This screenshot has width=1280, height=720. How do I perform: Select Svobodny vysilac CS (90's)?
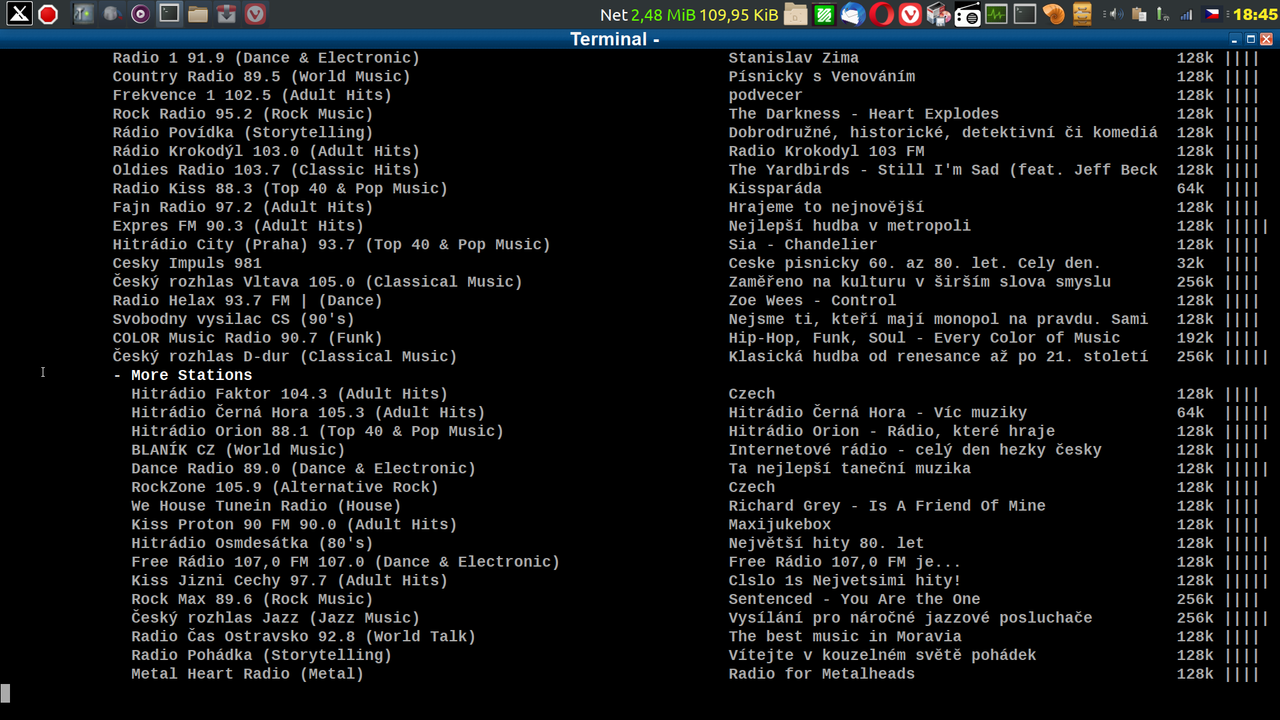click(233, 319)
